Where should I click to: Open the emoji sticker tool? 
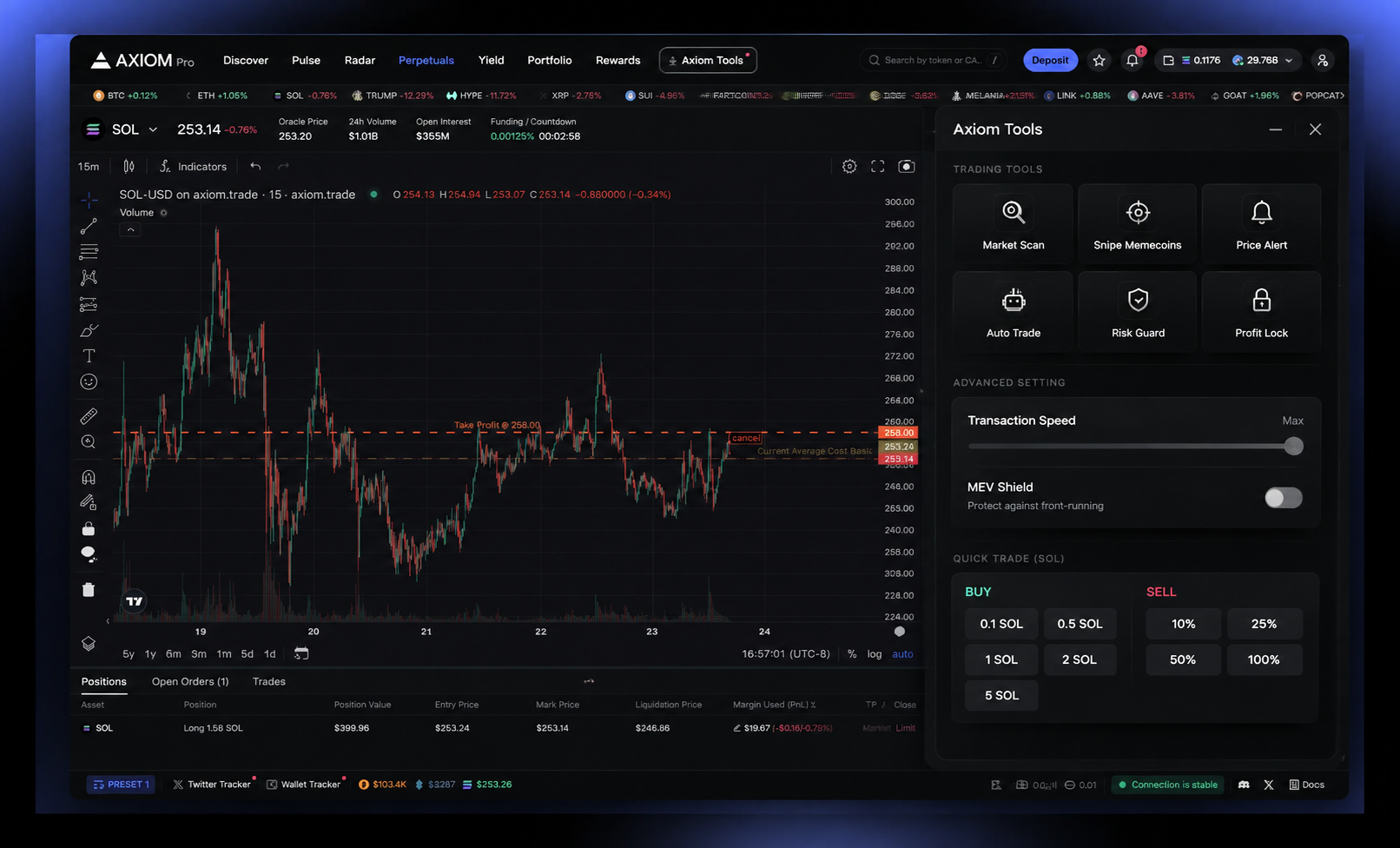pos(89,381)
